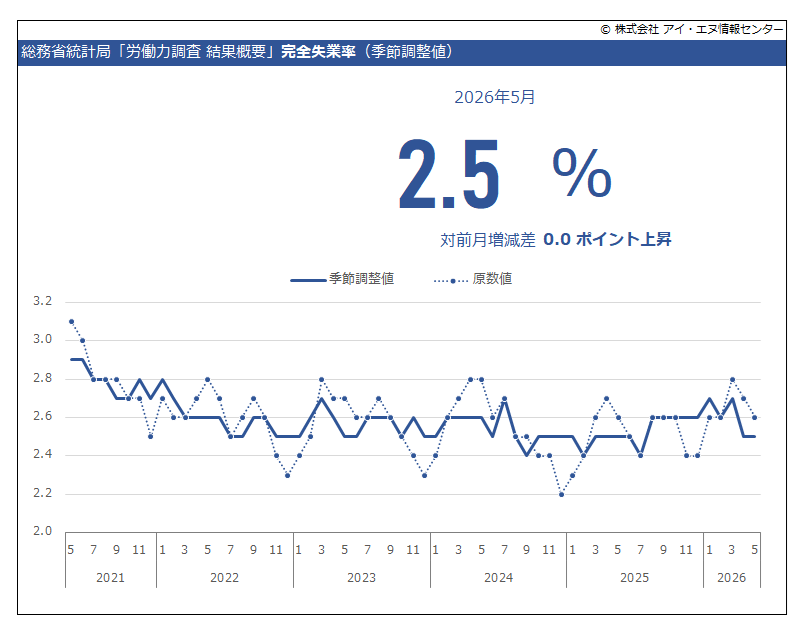The image size is (804, 635).
Task: Click the 2023 year axis label
Action: 361,578
